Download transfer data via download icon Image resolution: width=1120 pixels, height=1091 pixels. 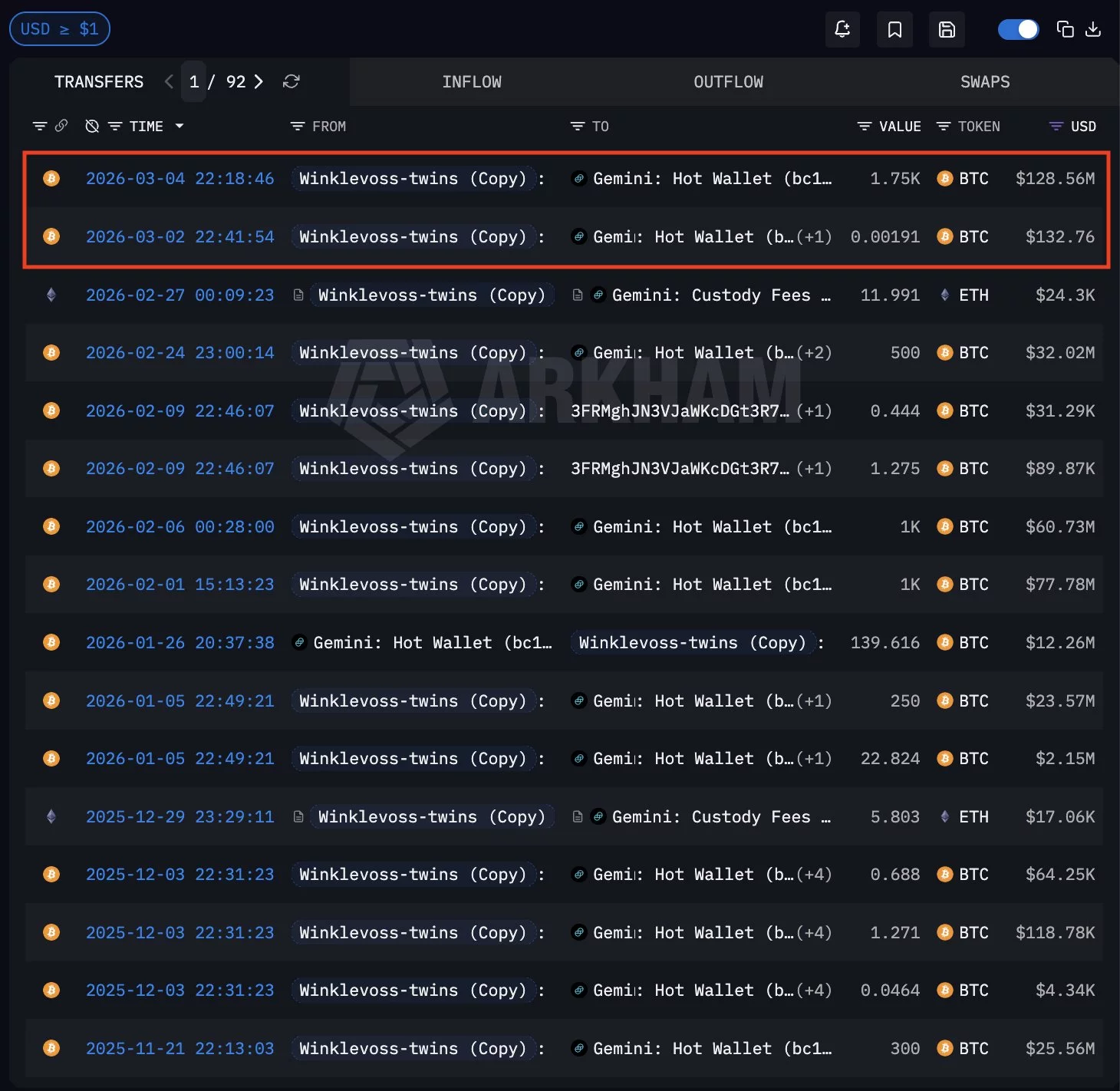point(1093,28)
